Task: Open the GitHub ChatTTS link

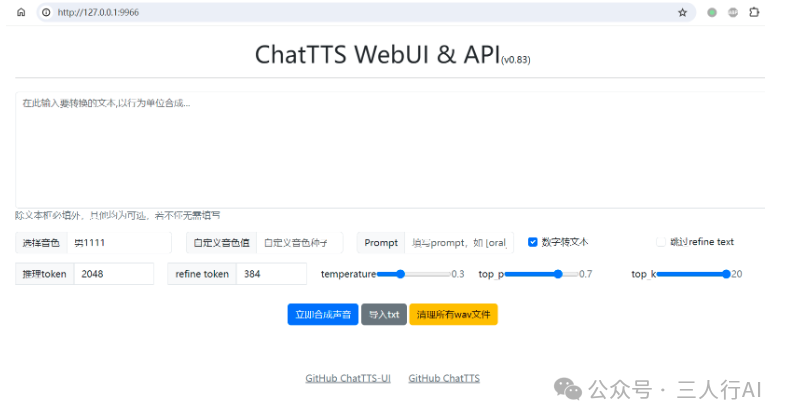Action: (x=444, y=378)
